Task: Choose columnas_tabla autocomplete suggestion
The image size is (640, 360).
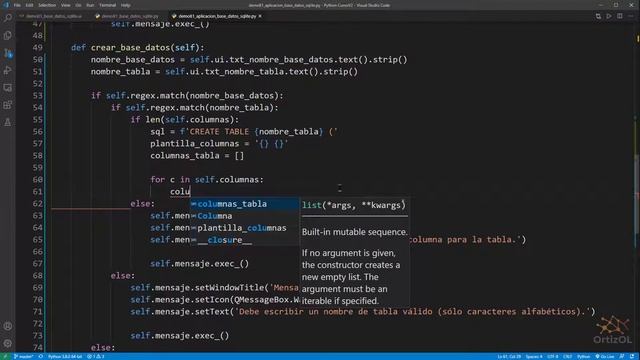Action: pos(244,204)
